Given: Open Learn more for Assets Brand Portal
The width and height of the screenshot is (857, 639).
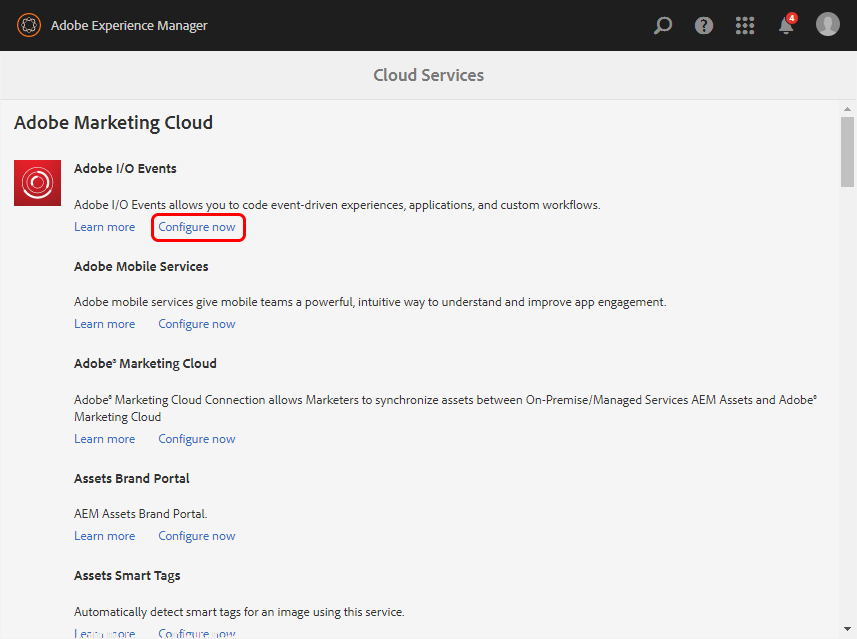Looking at the screenshot, I should [x=104, y=536].
